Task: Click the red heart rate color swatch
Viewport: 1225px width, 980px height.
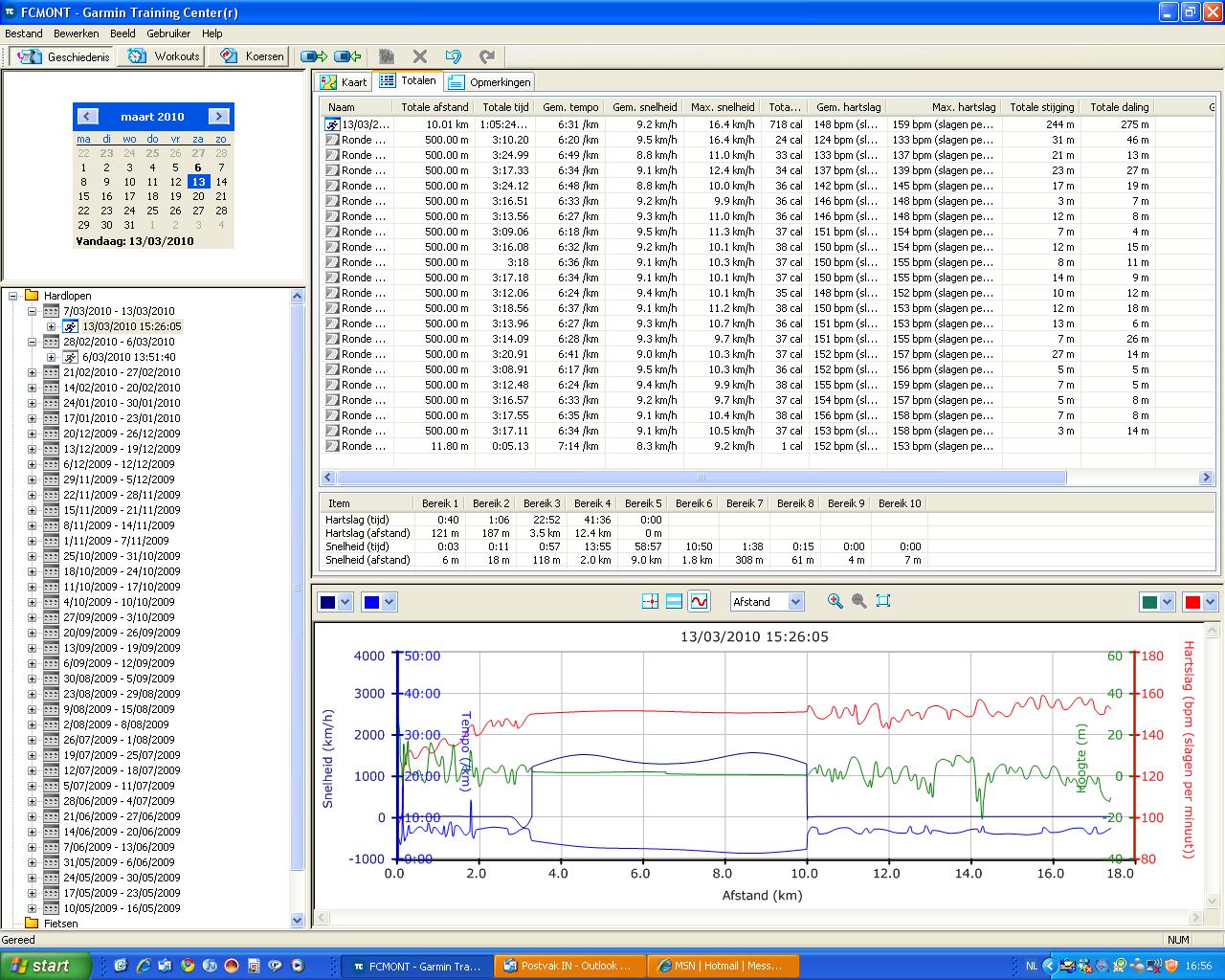Action: [1192, 601]
